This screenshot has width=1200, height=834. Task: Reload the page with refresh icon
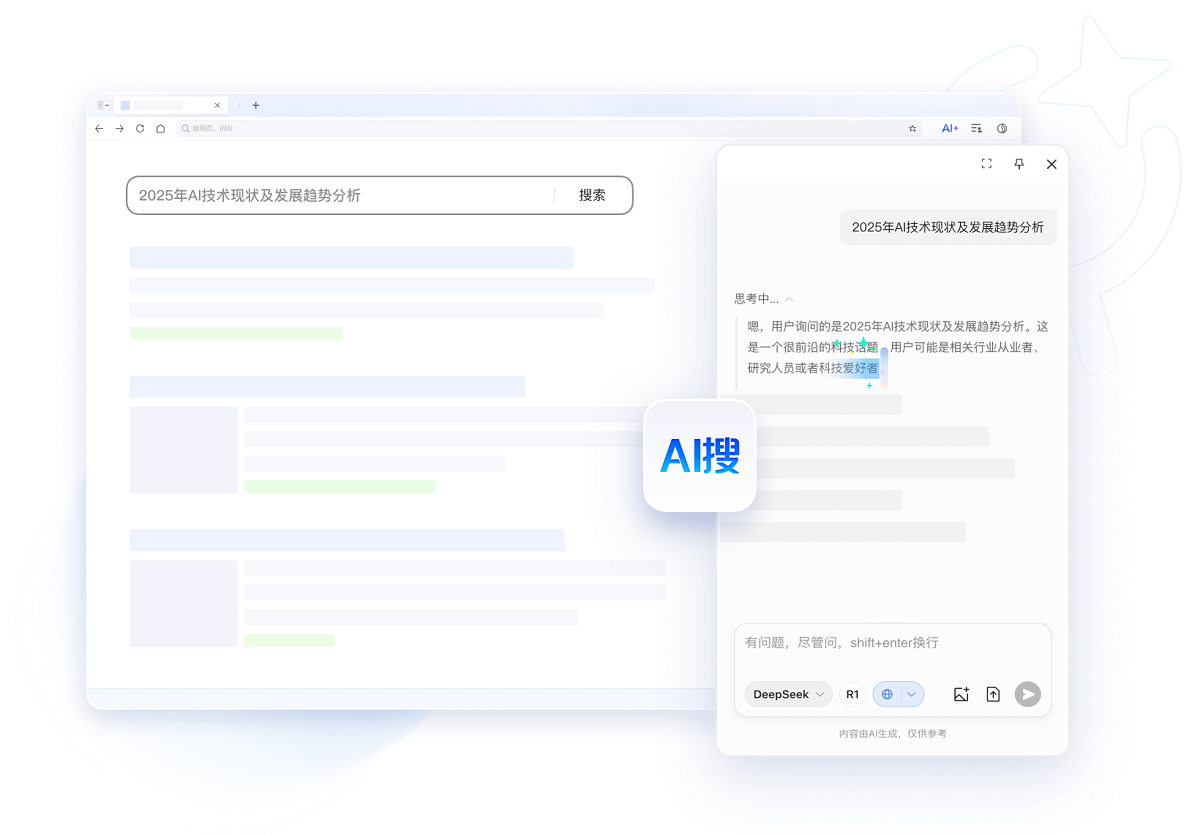[140, 128]
